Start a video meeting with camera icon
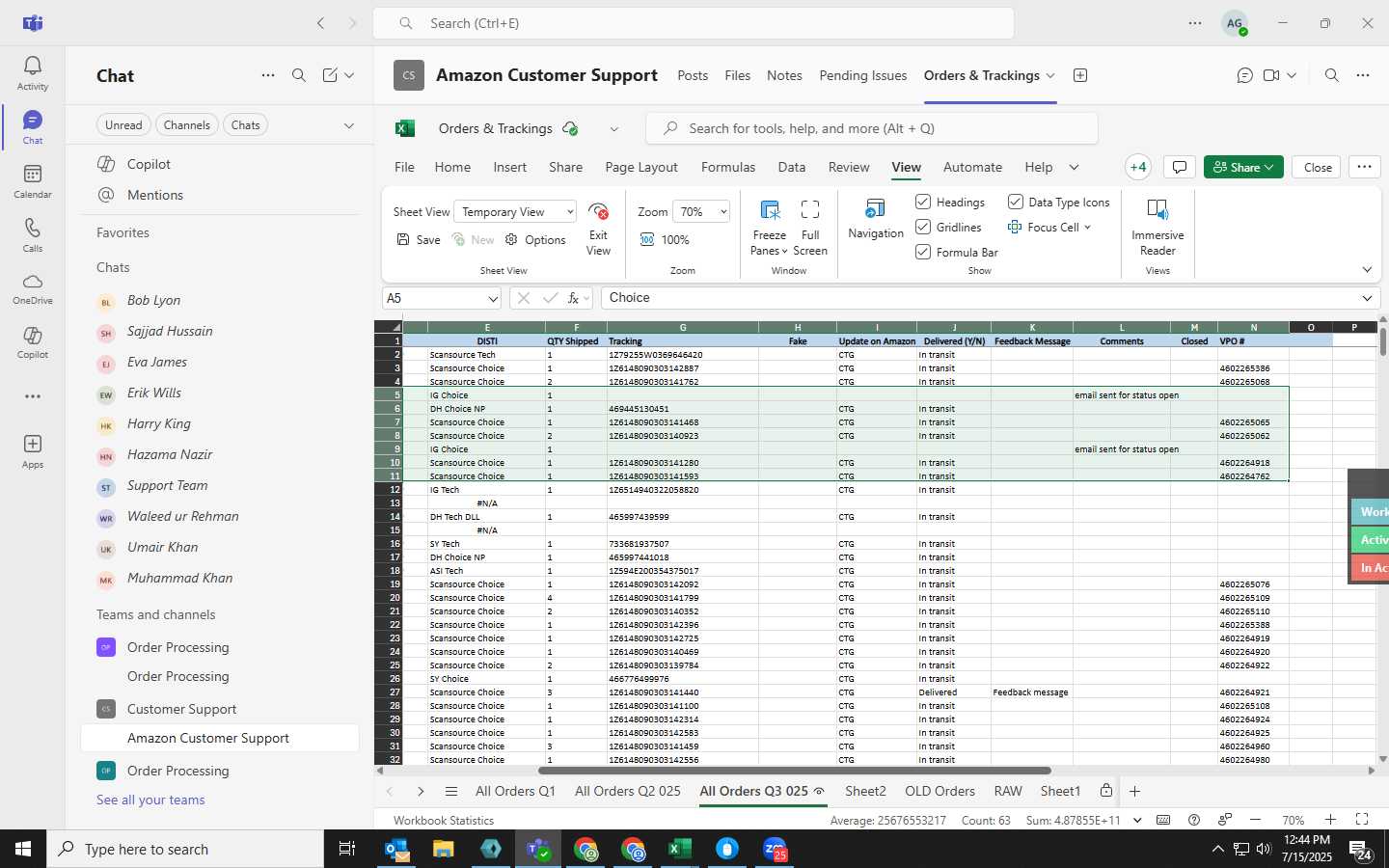Viewport: 1389px width, 868px height. point(1271,75)
